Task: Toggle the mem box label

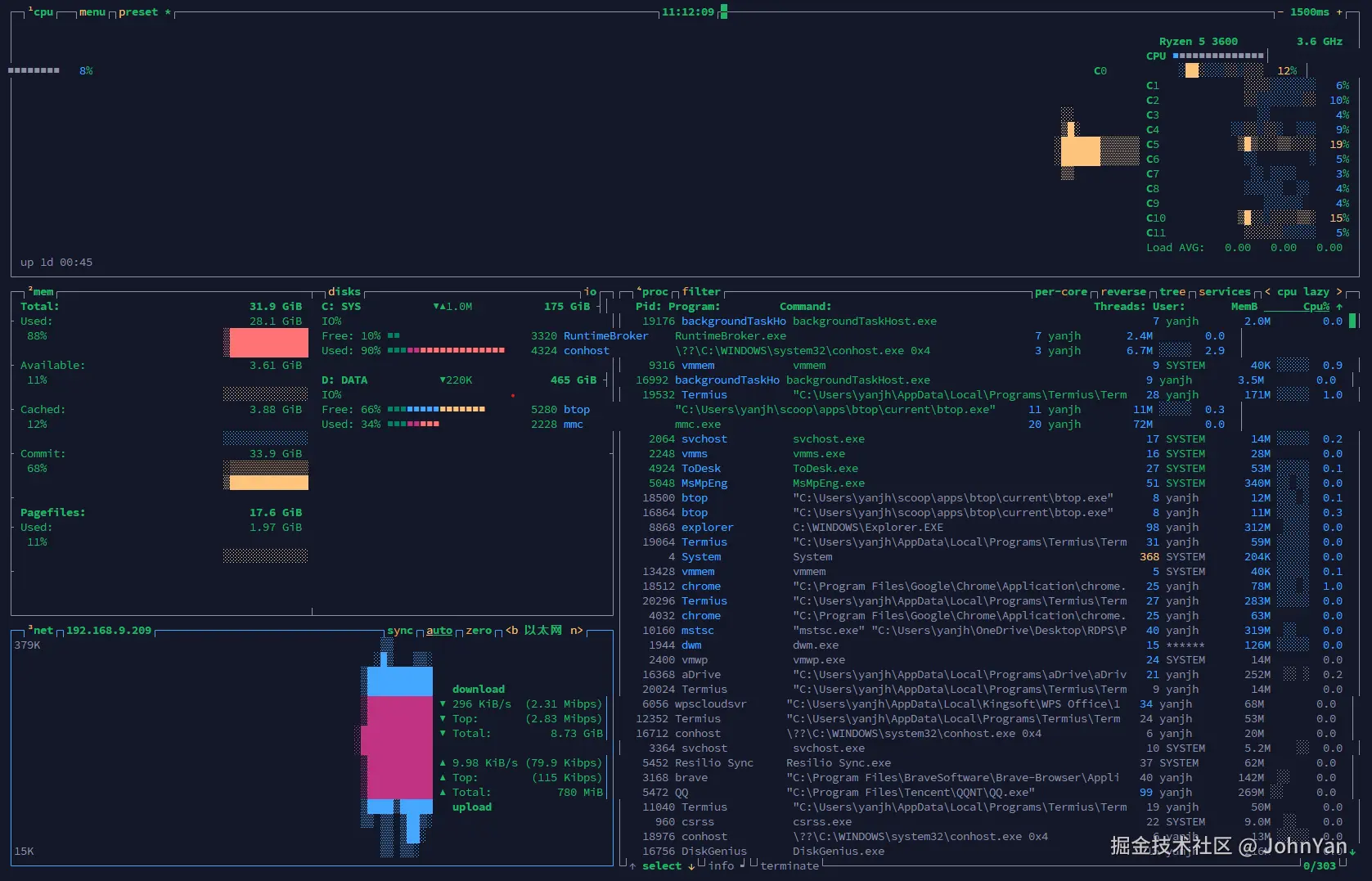Action: [41, 292]
